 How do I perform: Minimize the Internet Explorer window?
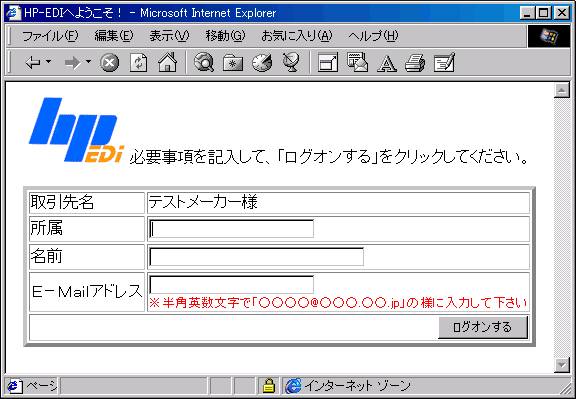tap(528, 13)
